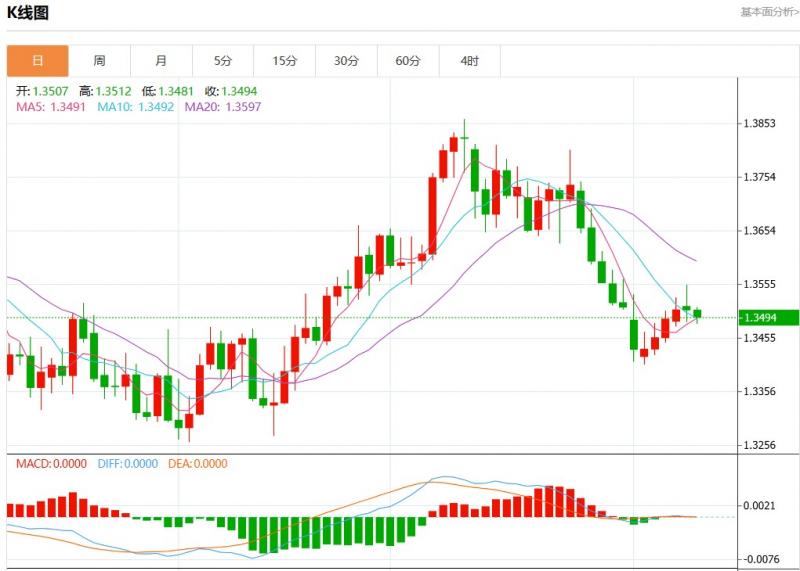Select the 日 daily chart tab

click(x=38, y=61)
